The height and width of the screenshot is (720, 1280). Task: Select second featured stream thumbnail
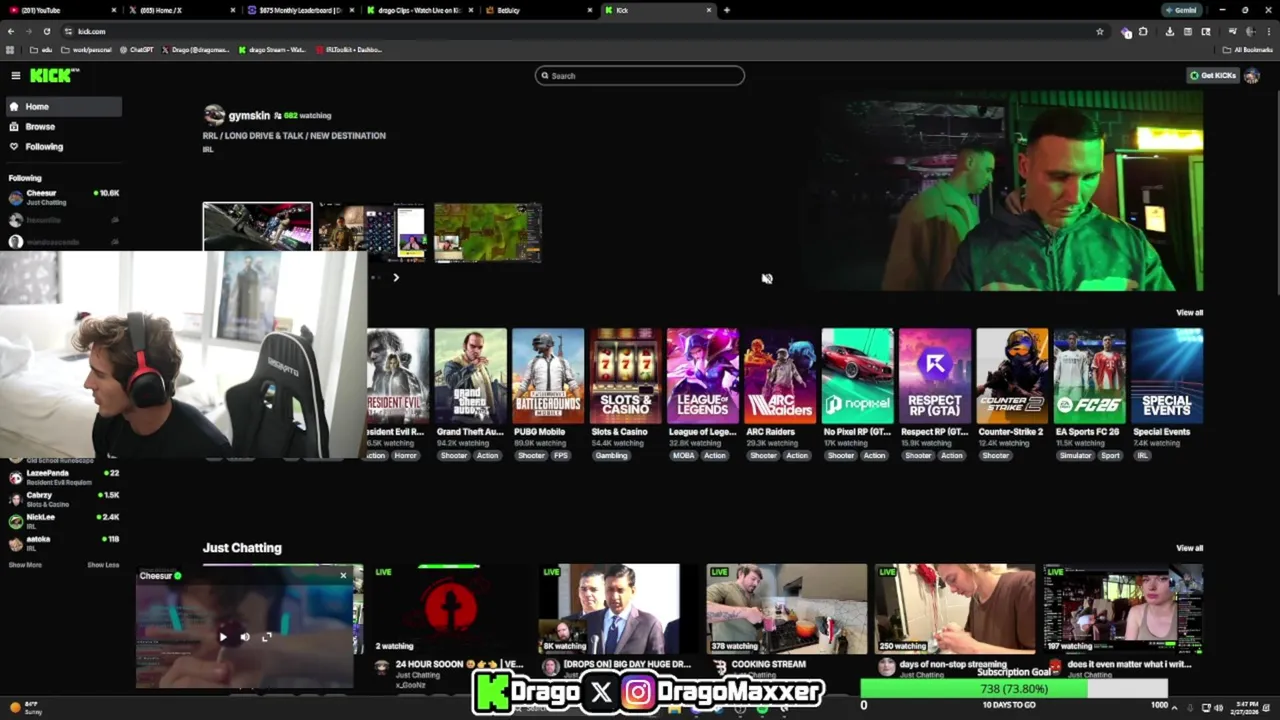point(372,232)
